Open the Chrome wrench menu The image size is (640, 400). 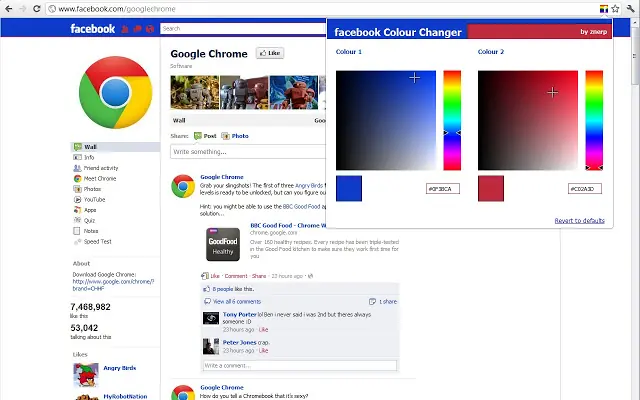point(631,9)
